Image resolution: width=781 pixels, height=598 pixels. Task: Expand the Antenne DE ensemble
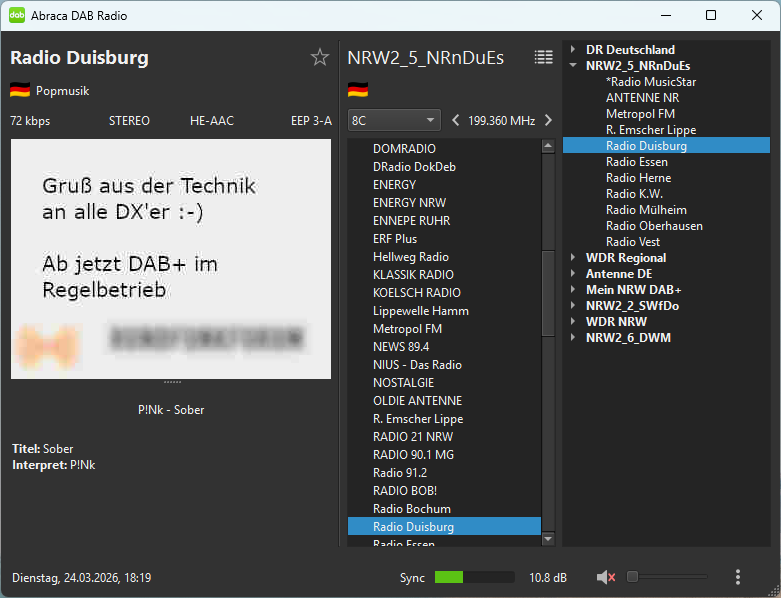click(x=573, y=274)
